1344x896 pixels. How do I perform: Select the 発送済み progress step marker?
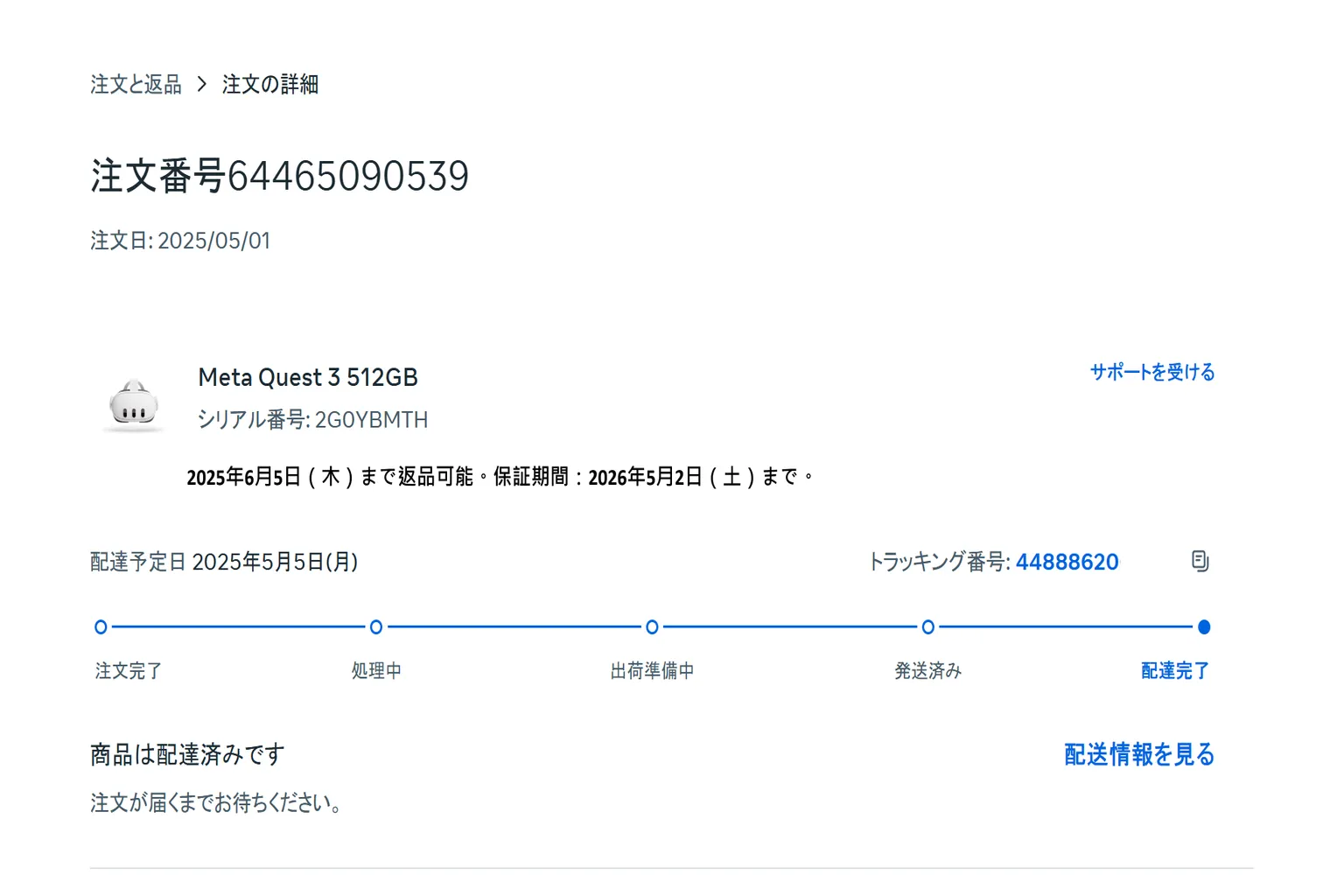coord(928,626)
